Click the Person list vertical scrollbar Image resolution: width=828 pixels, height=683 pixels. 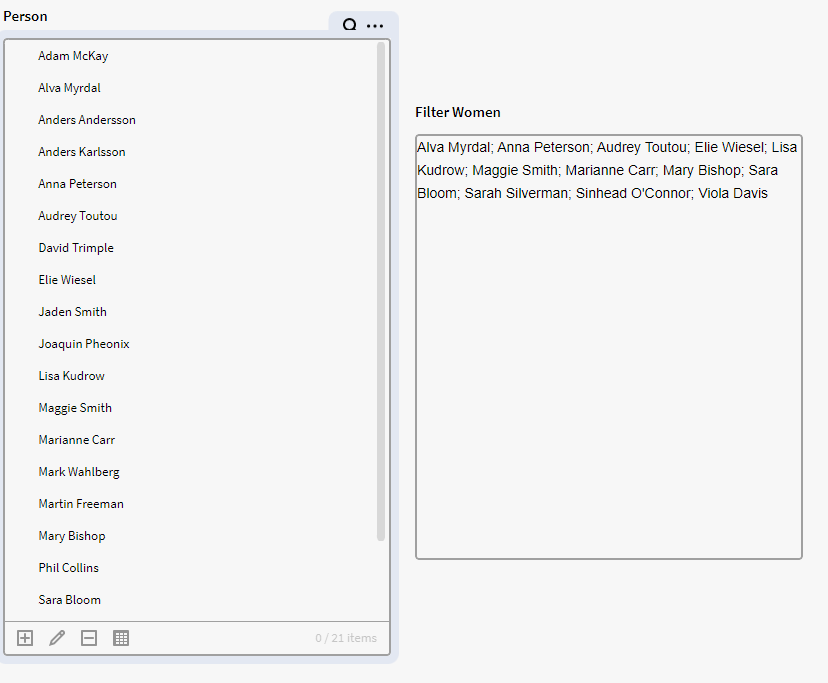point(381,290)
